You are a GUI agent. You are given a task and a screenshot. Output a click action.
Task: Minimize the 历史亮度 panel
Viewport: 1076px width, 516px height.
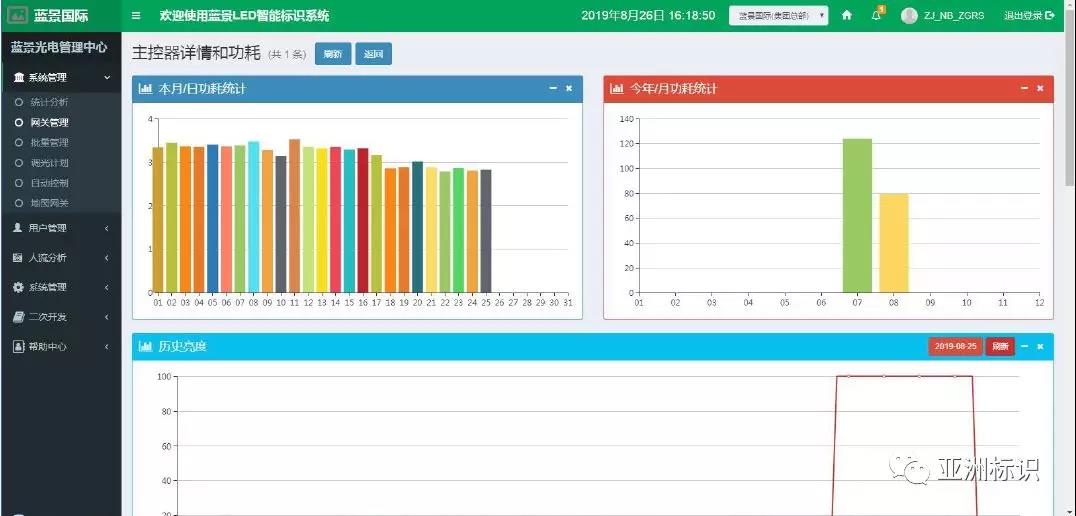[1024, 346]
